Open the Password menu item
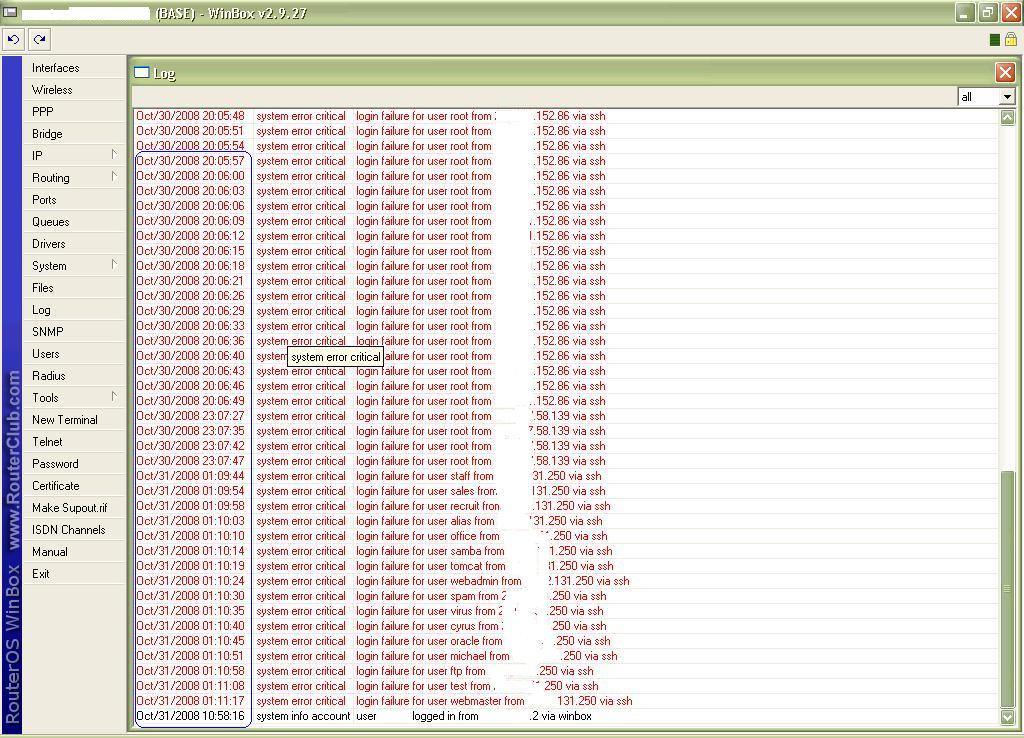The image size is (1024, 738). [x=74, y=464]
